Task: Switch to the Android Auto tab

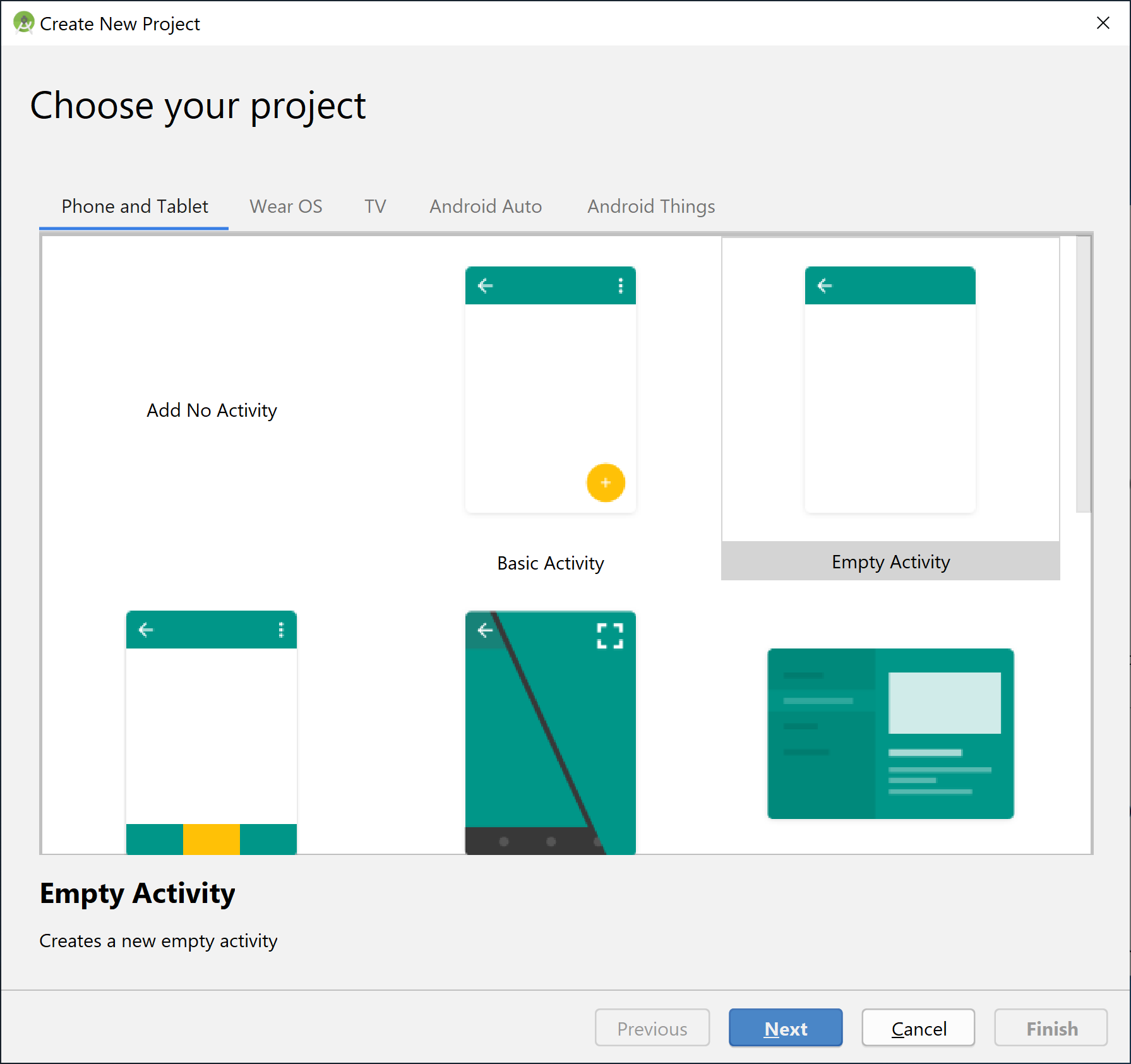Action: pyautogui.click(x=486, y=206)
